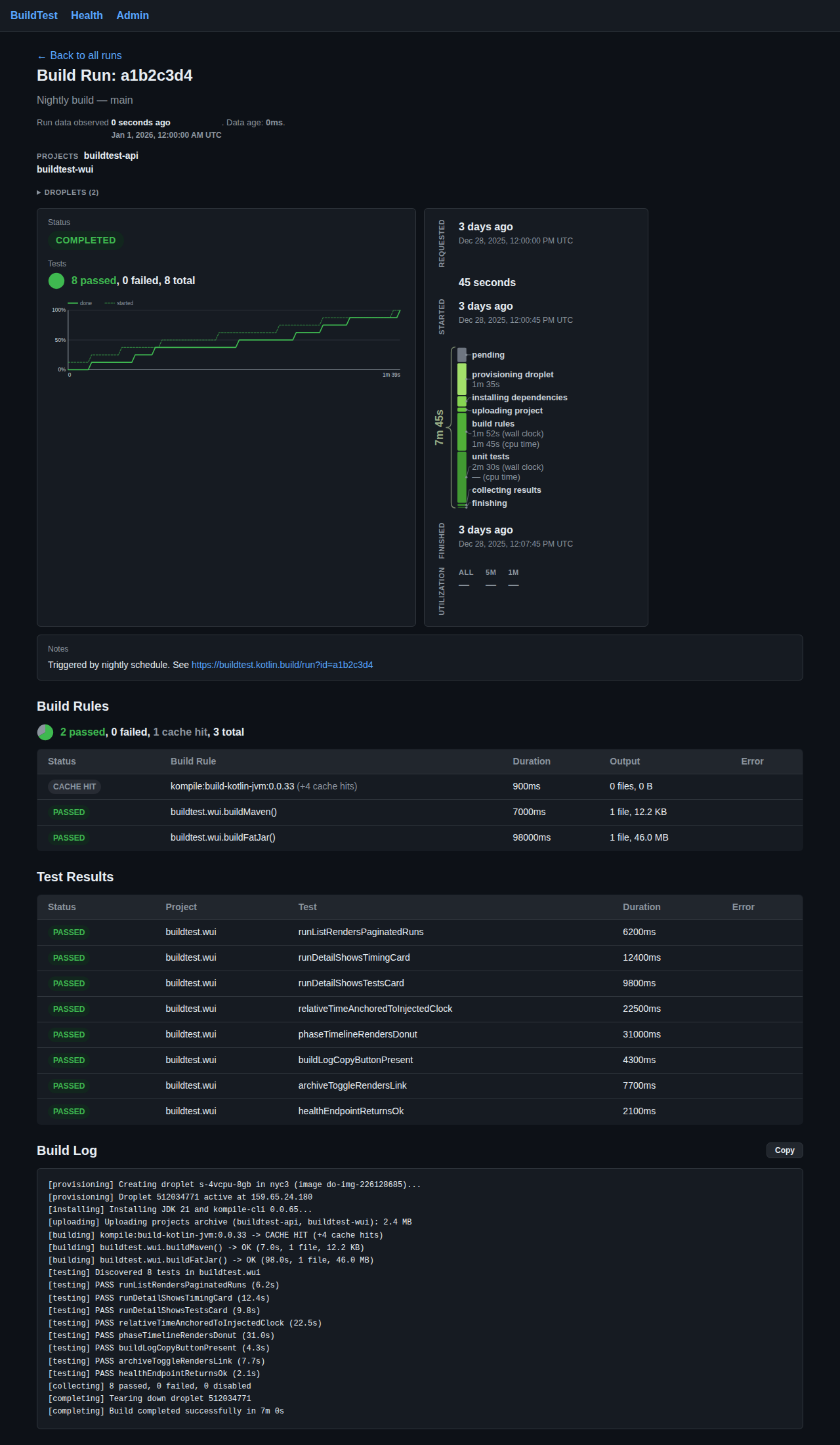Select the runDetailShowsTimingCard test row

420,958
